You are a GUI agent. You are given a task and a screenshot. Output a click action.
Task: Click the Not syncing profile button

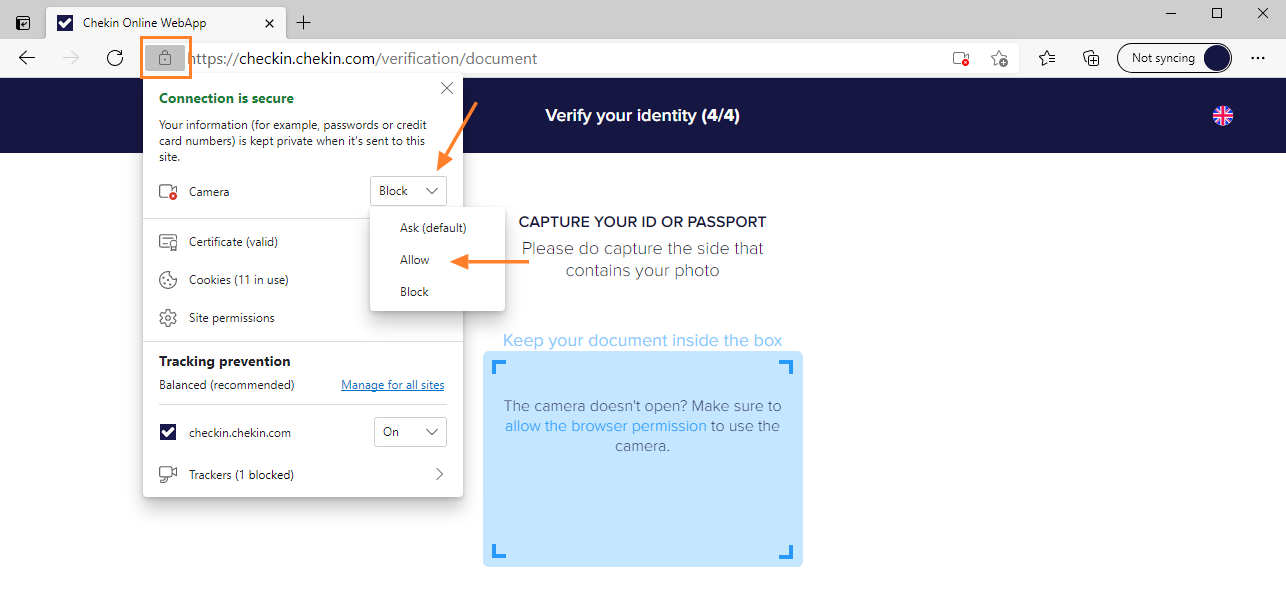(x=1174, y=58)
